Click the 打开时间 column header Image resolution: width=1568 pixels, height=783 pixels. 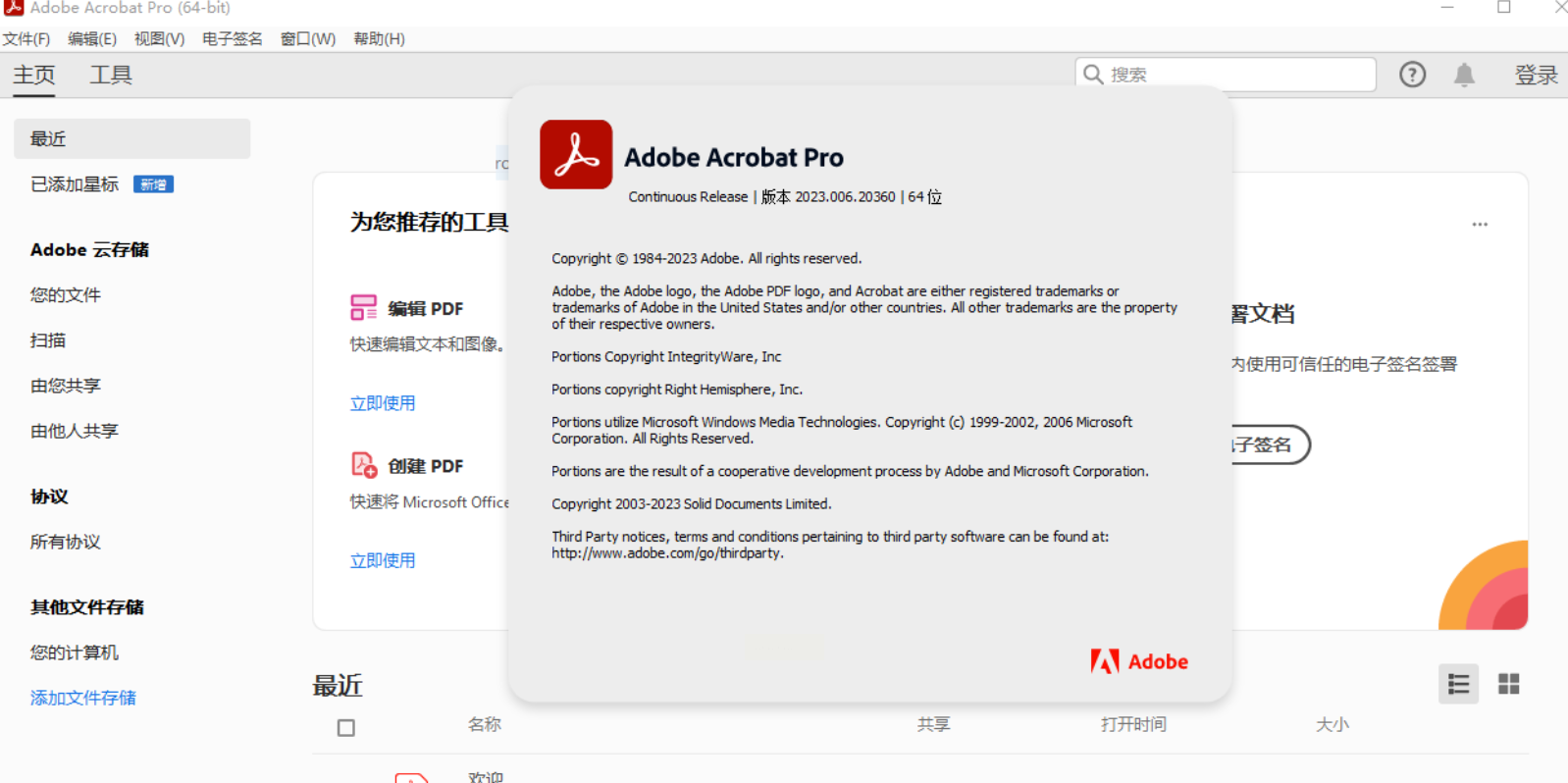tap(1133, 724)
